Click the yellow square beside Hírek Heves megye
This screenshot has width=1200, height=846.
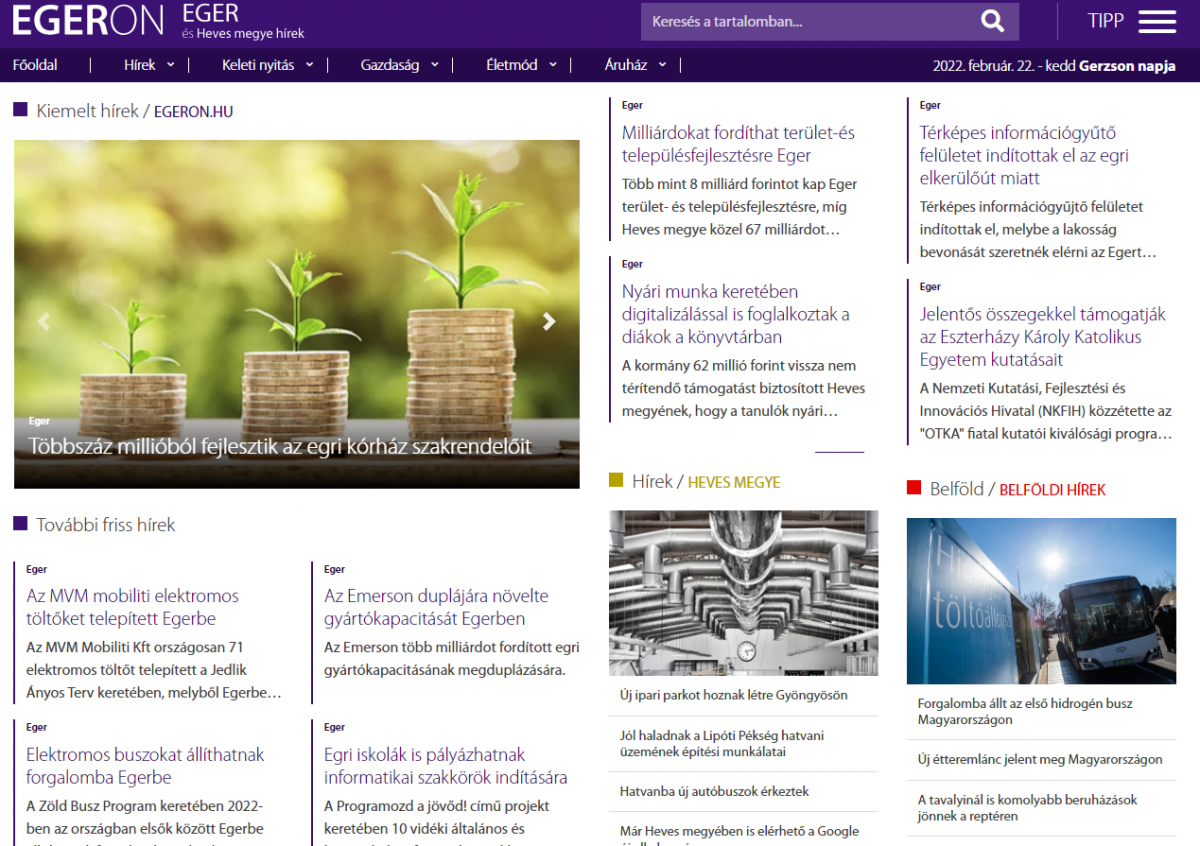615,480
